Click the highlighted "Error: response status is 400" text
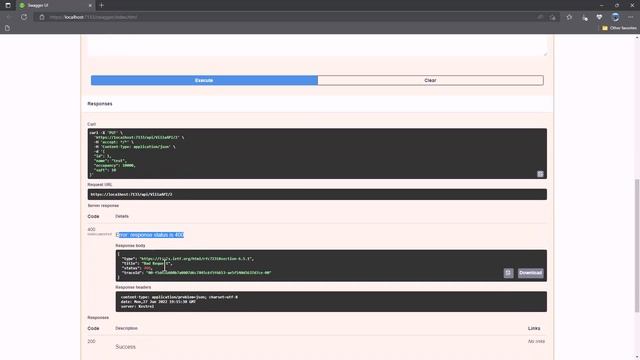This screenshot has width=640, height=360. pyautogui.click(x=150, y=235)
